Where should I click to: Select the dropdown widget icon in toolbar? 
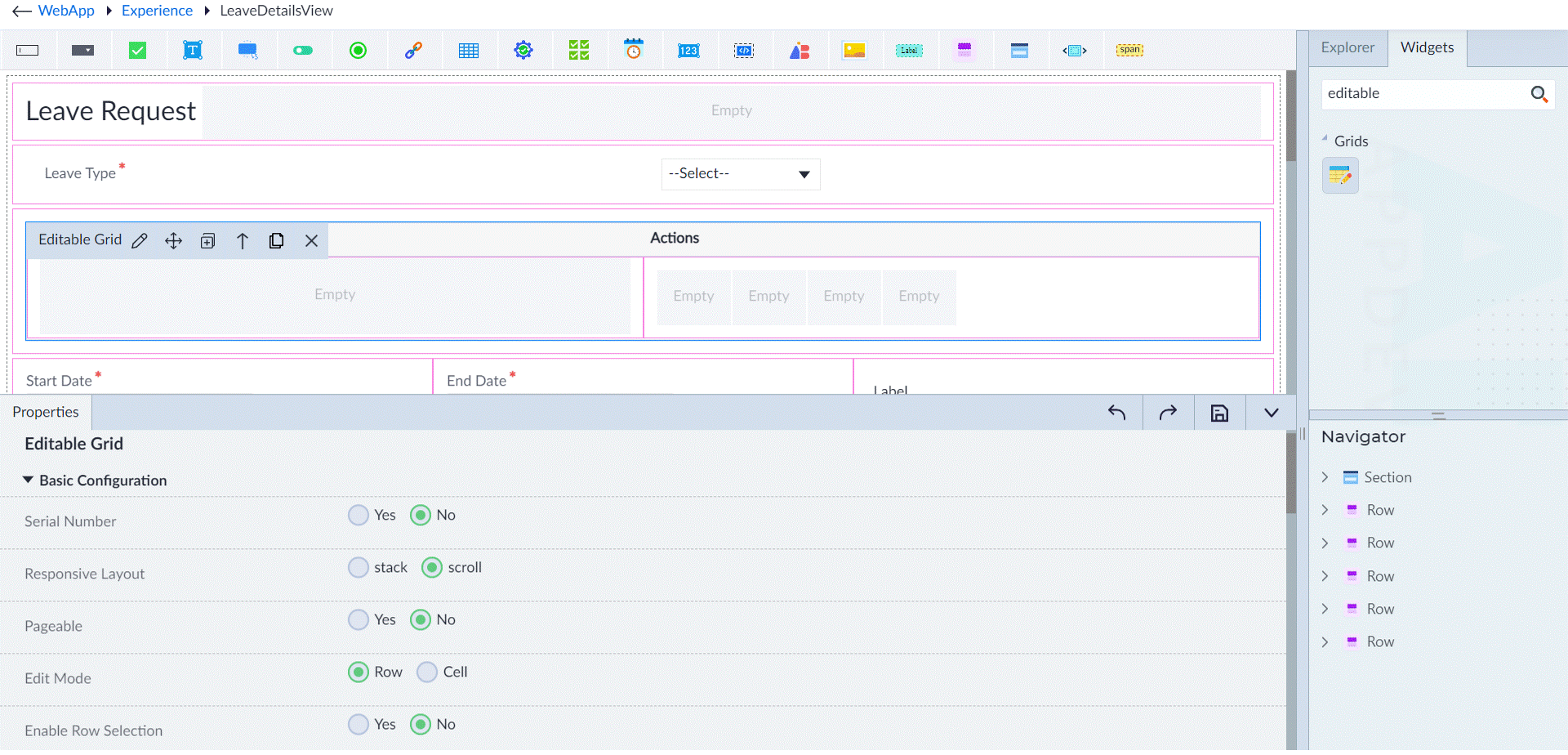82,51
